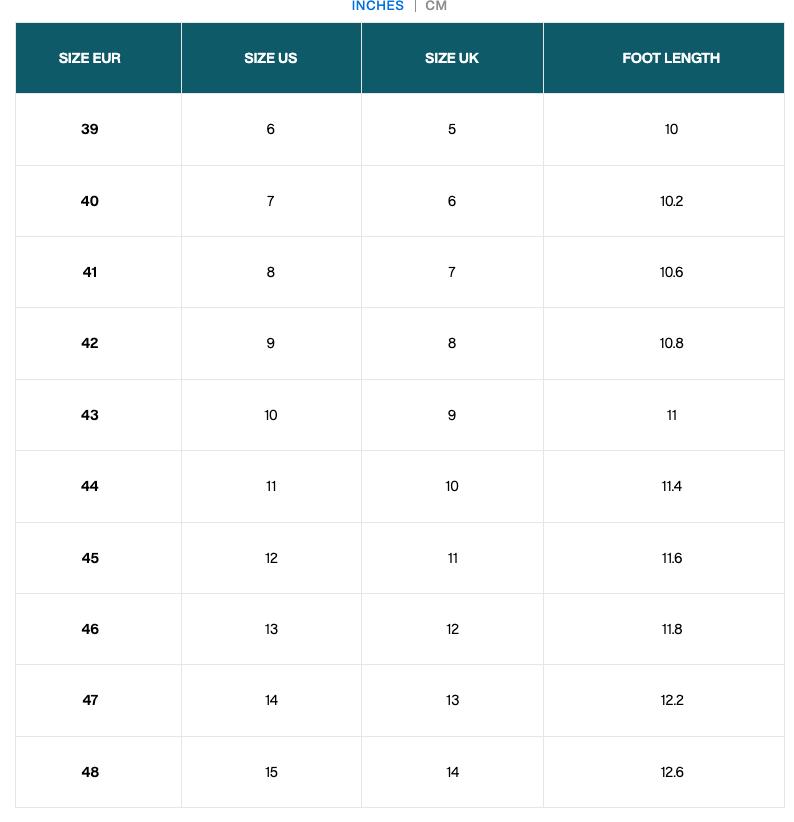794x822 pixels.
Task: Click US size 7 in EUR 40 row
Action: (271, 201)
